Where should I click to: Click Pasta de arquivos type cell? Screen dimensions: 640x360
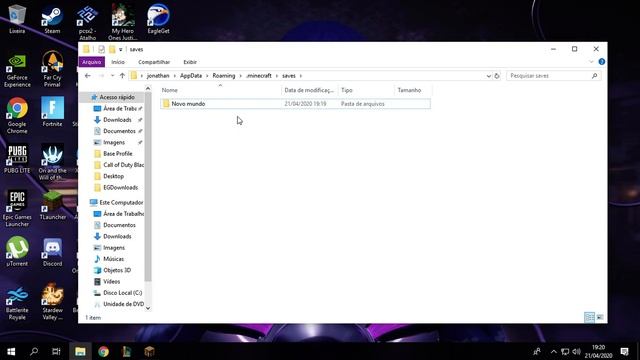coord(362,104)
